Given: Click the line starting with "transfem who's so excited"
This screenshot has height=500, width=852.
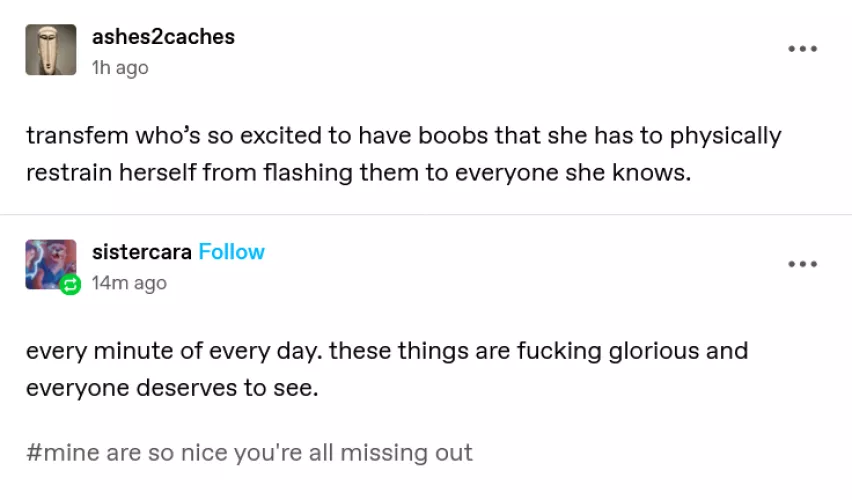Looking at the screenshot, I should tap(403, 136).
